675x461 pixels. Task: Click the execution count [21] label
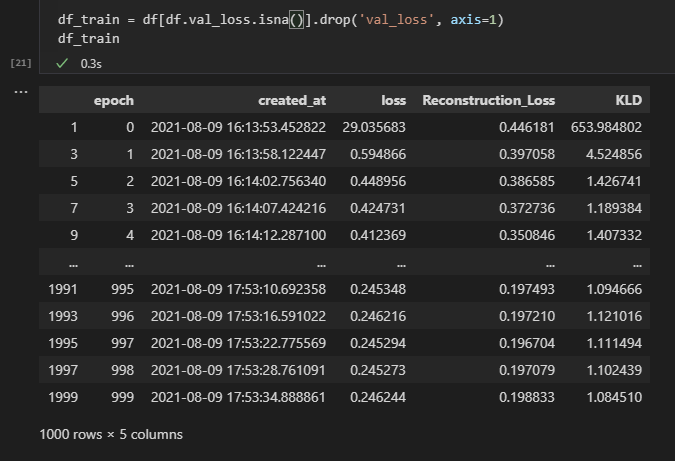click(x=21, y=63)
